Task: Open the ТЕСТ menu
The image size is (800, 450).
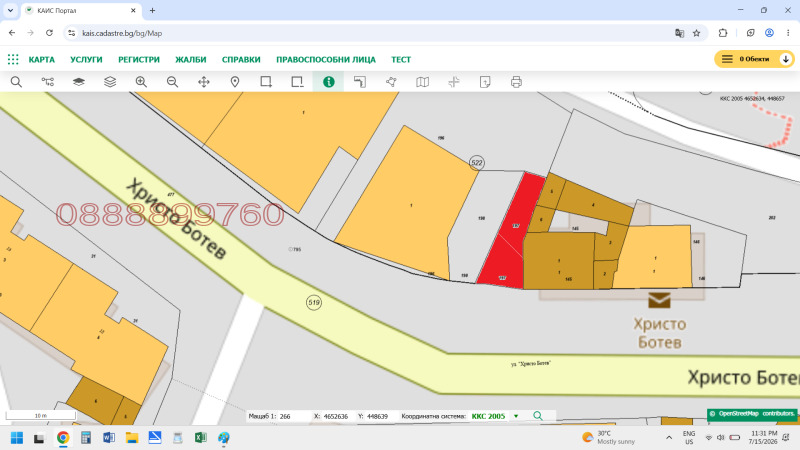Action: tap(401, 59)
